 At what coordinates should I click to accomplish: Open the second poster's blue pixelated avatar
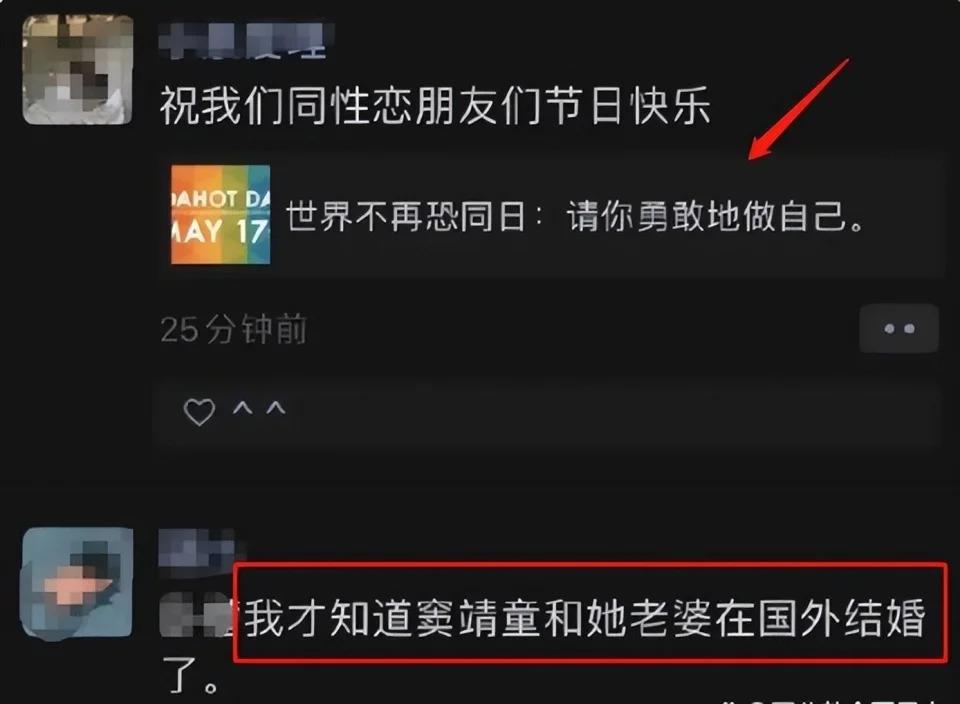[x=77, y=582]
